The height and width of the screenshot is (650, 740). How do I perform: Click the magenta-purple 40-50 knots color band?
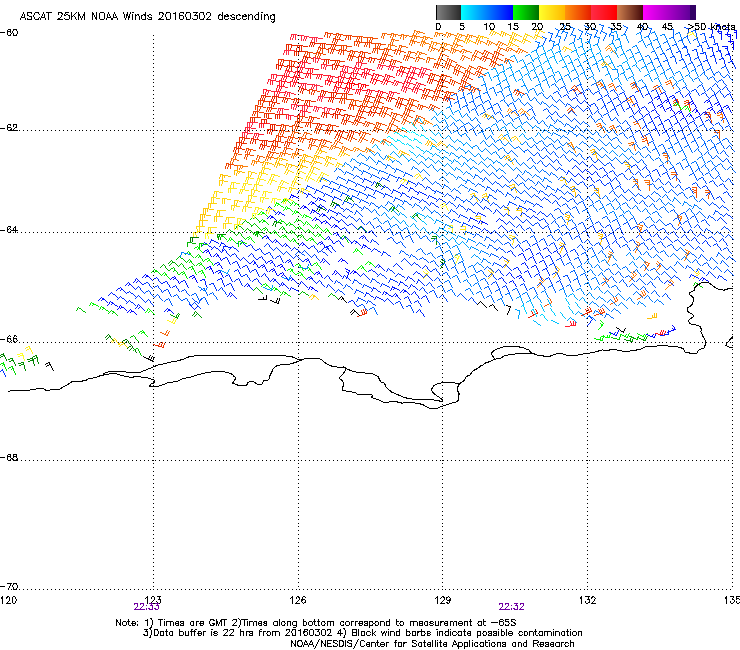coord(669,12)
